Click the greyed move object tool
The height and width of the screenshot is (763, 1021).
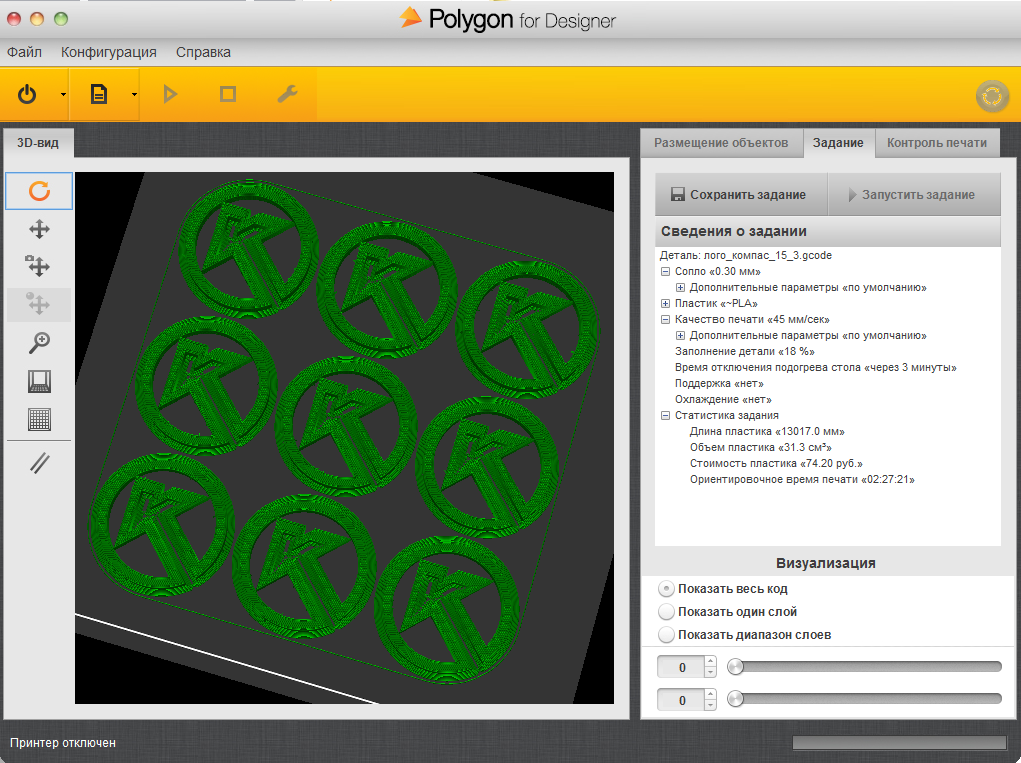(39, 304)
